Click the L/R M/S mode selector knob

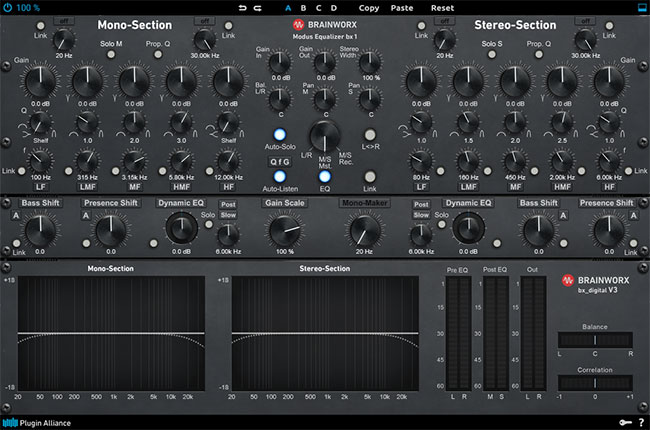pos(325,136)
